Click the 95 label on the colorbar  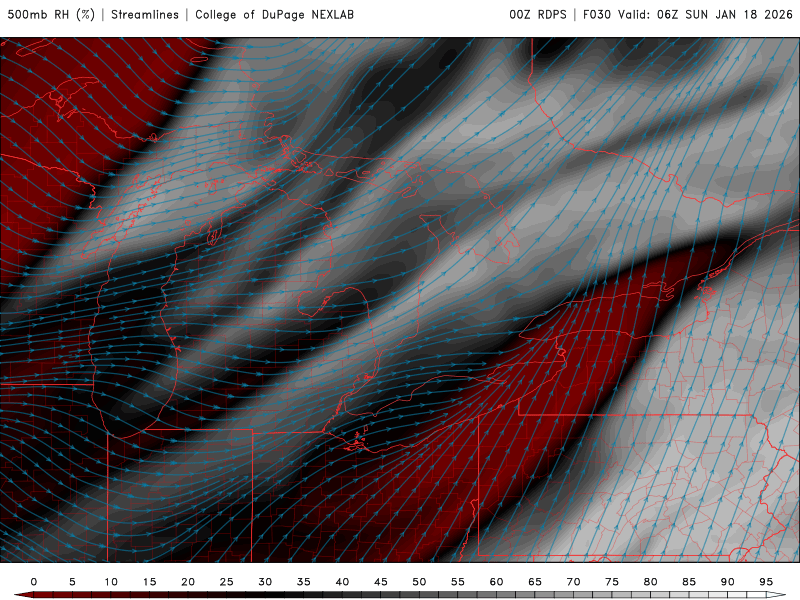(765, 582)
